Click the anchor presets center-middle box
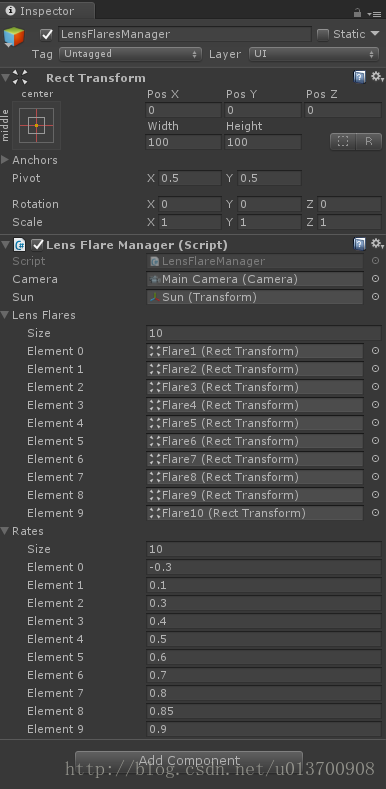 [x=37, y=125]
